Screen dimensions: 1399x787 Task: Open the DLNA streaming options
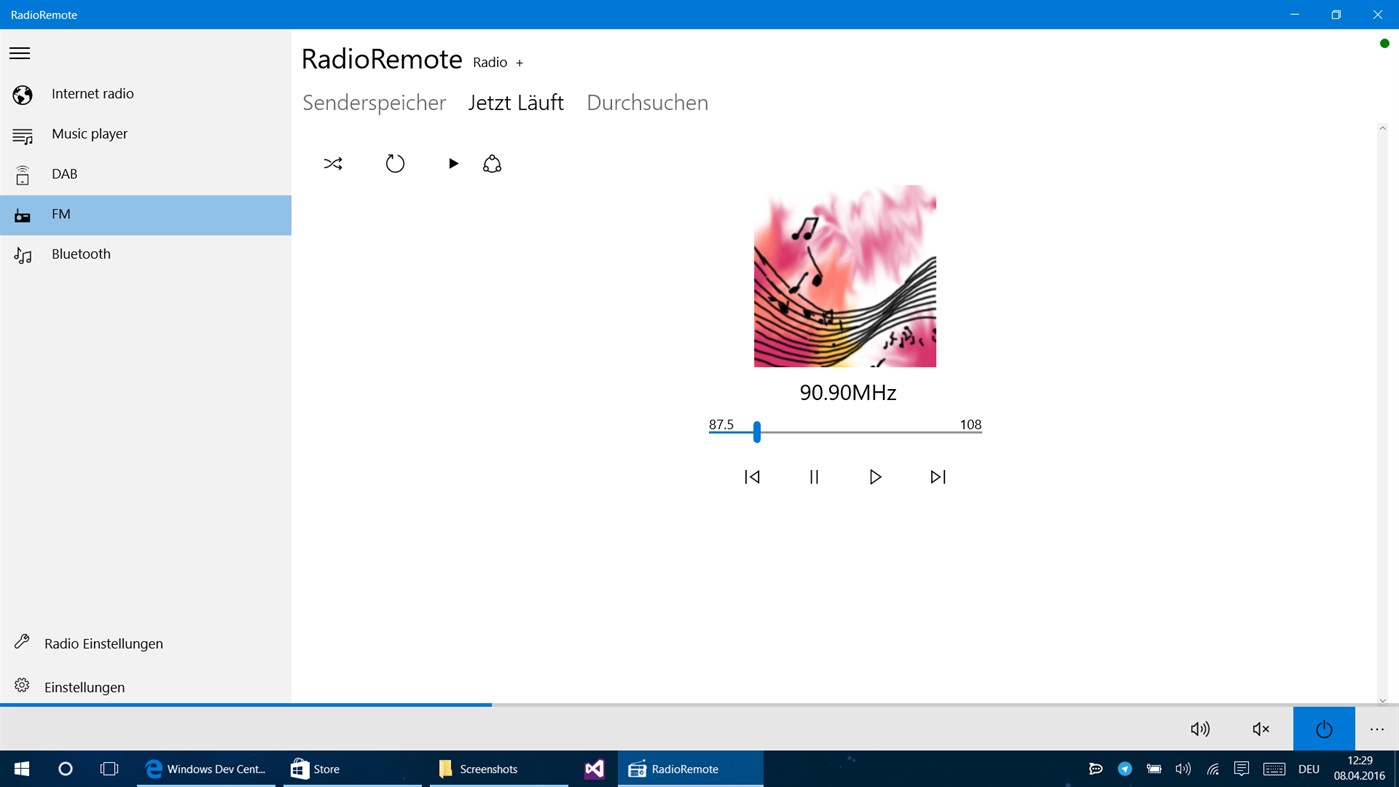(x=492, y=163)
